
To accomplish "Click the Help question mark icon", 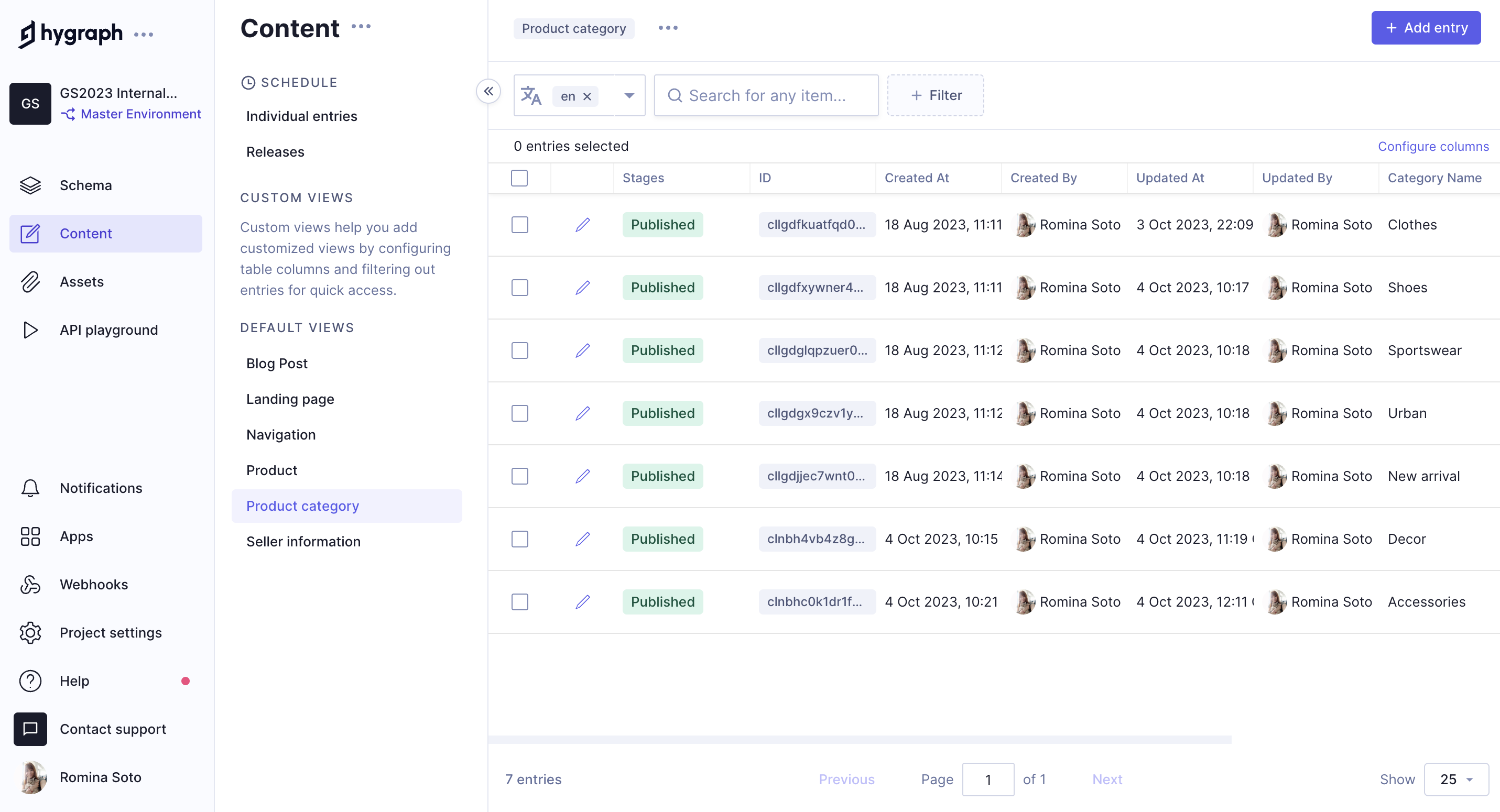I will 31,681.
